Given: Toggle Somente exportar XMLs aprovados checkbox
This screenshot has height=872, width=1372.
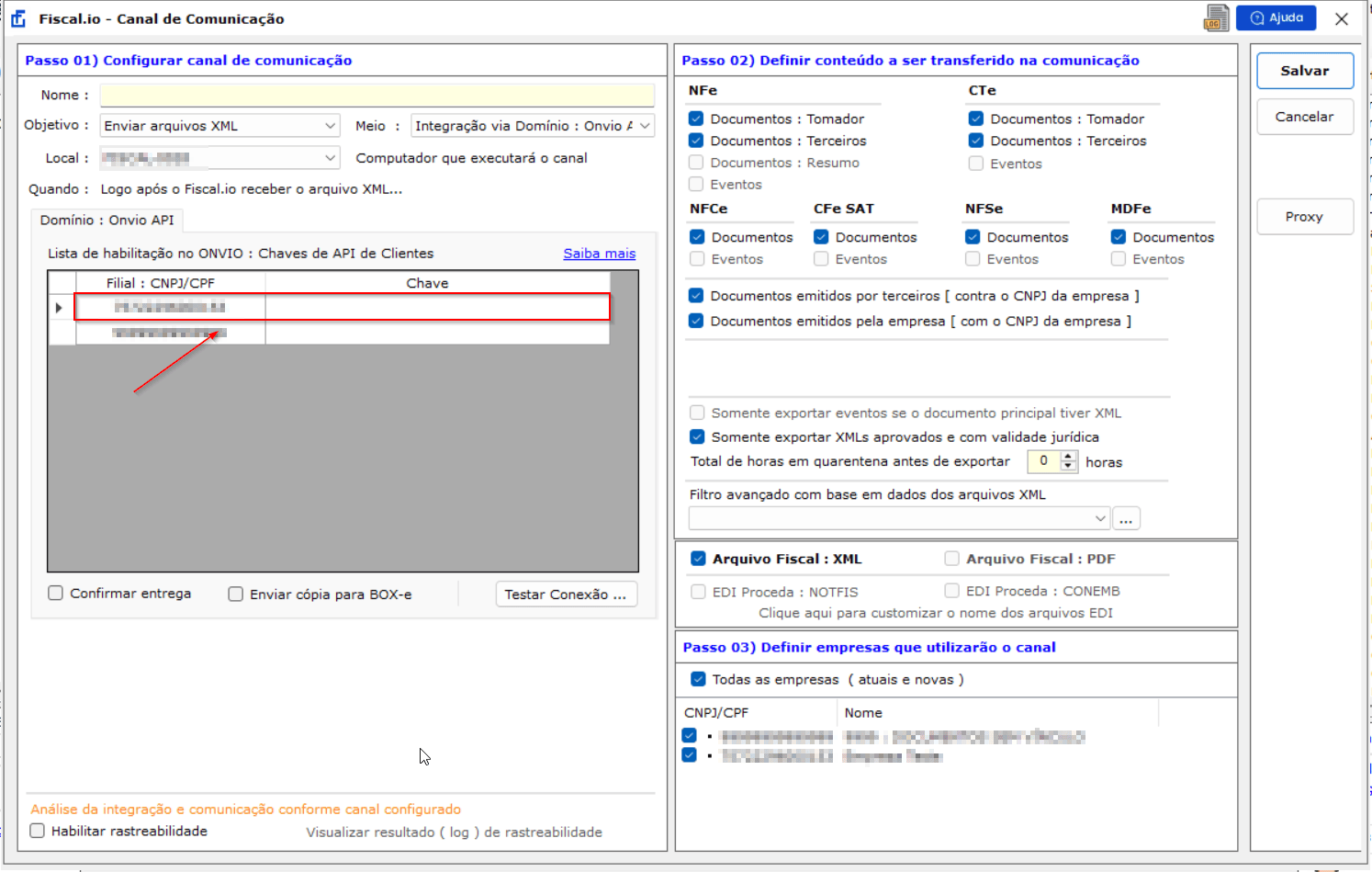Looking at the screenshot, I should pos(697,437).
